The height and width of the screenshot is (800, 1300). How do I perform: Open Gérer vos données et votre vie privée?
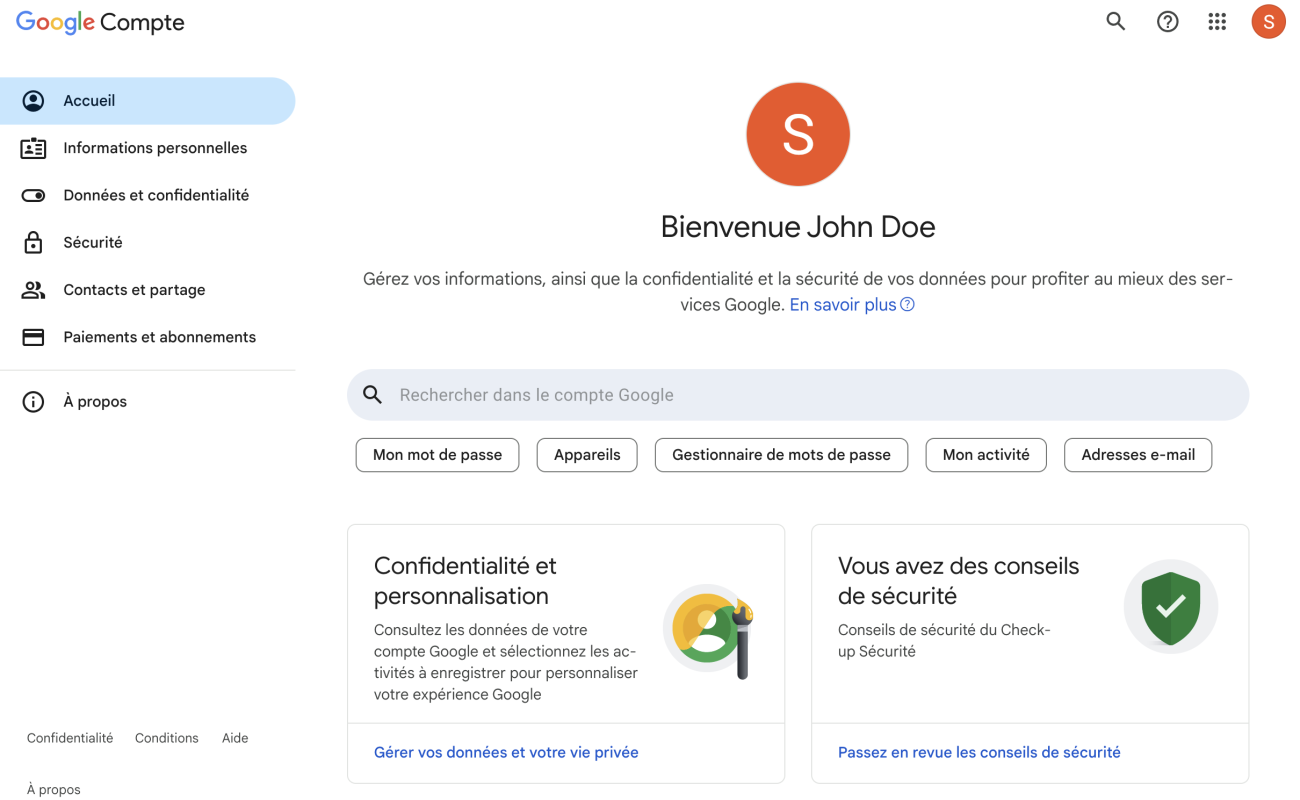[506, 752]
